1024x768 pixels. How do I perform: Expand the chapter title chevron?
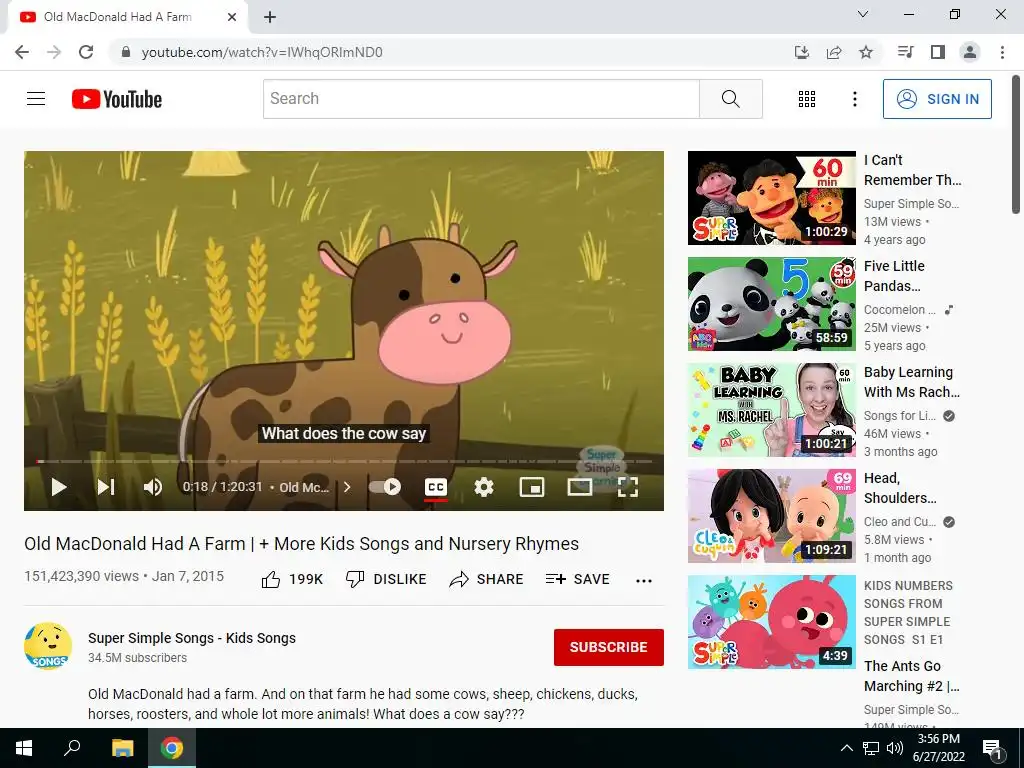click(347, 487)
